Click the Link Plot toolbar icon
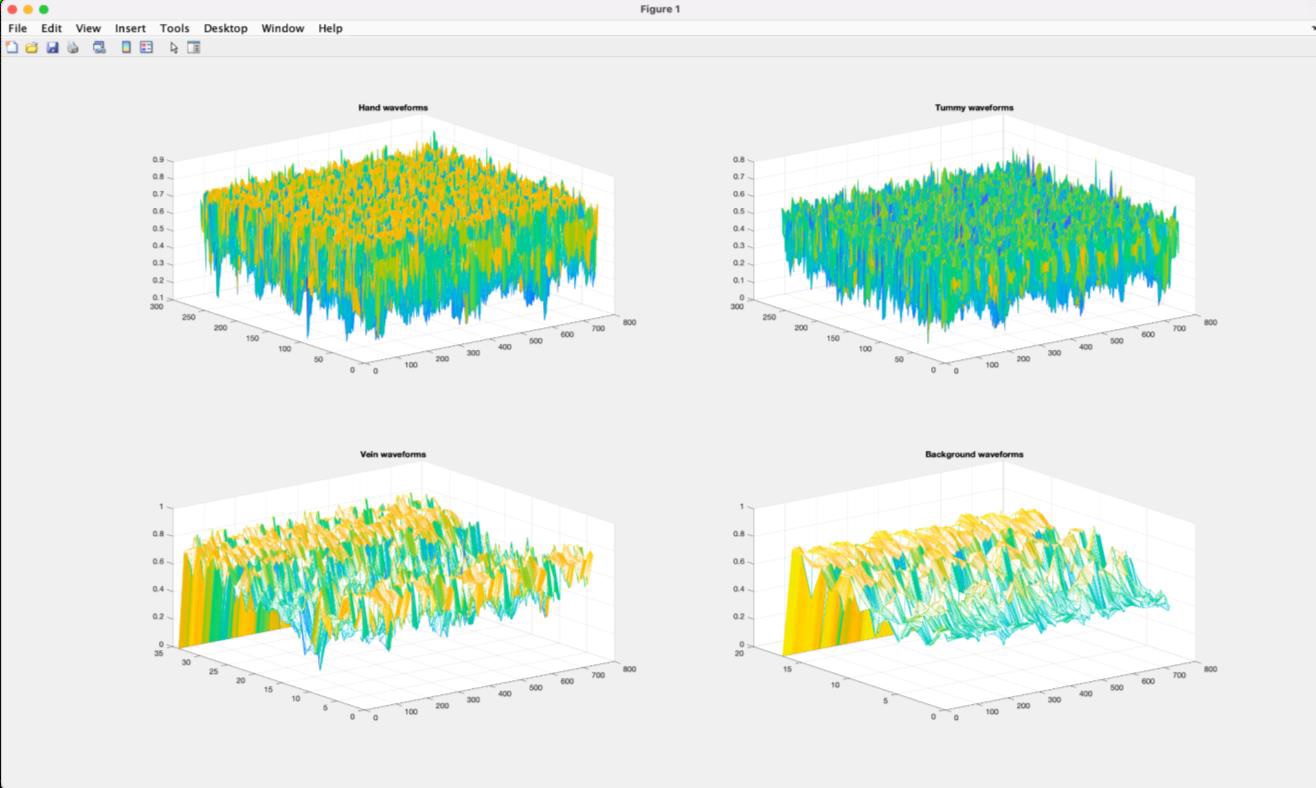Image resolution: width=1316 pixels, height=788 pixels. (99, 47)
